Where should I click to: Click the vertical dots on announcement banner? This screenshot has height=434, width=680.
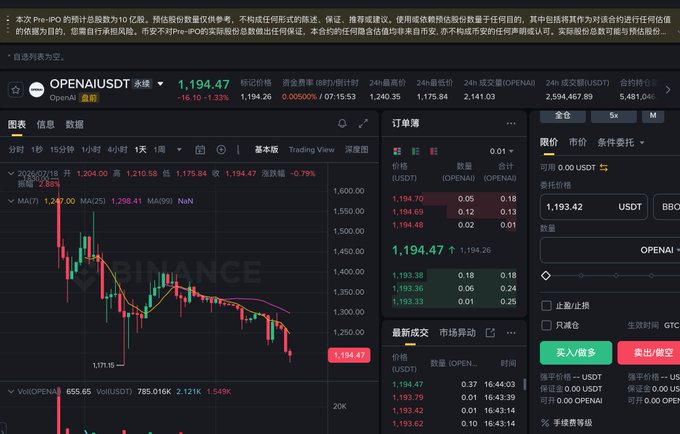pyautogui.click(x=8, y=25)
